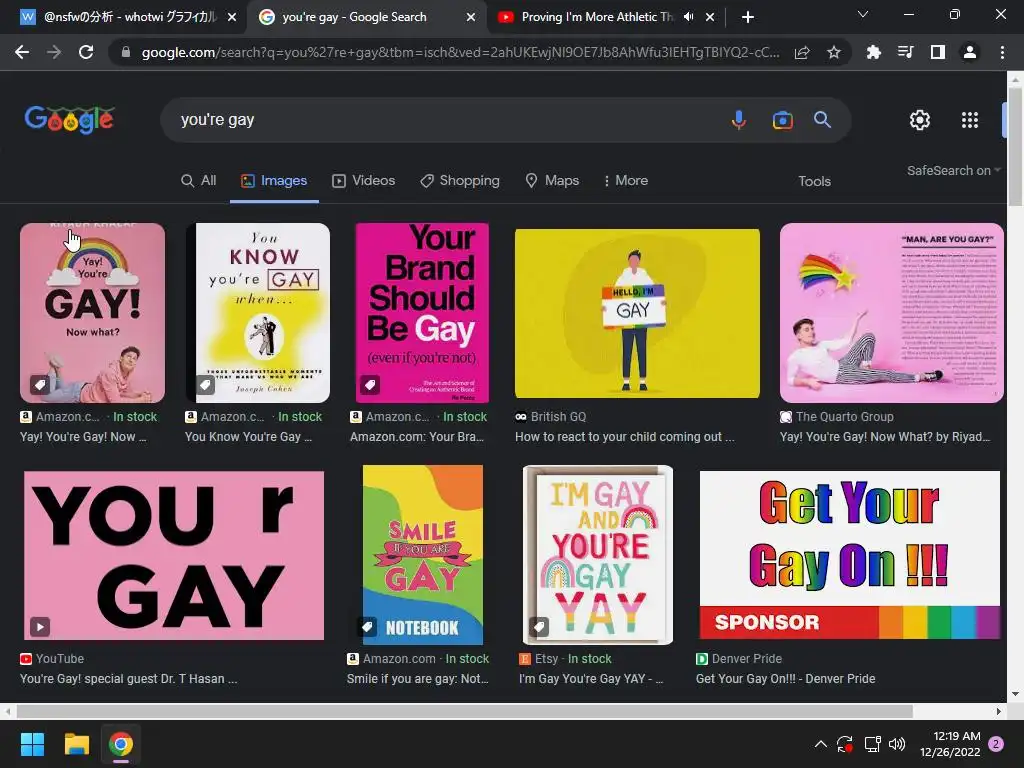Open The Quarto Group source link
1024x768 pixels.
point(837,417)
